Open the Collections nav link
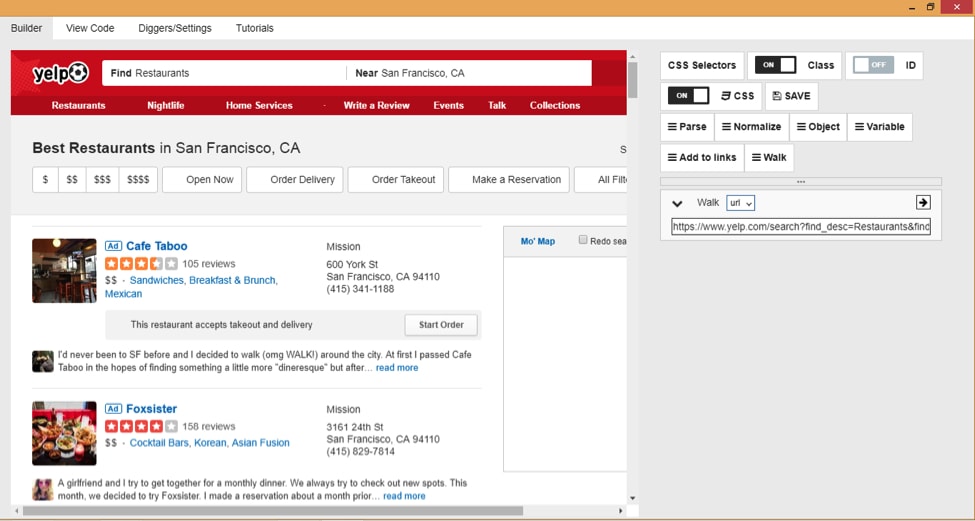975x521 pixels. tap(555, 106)
